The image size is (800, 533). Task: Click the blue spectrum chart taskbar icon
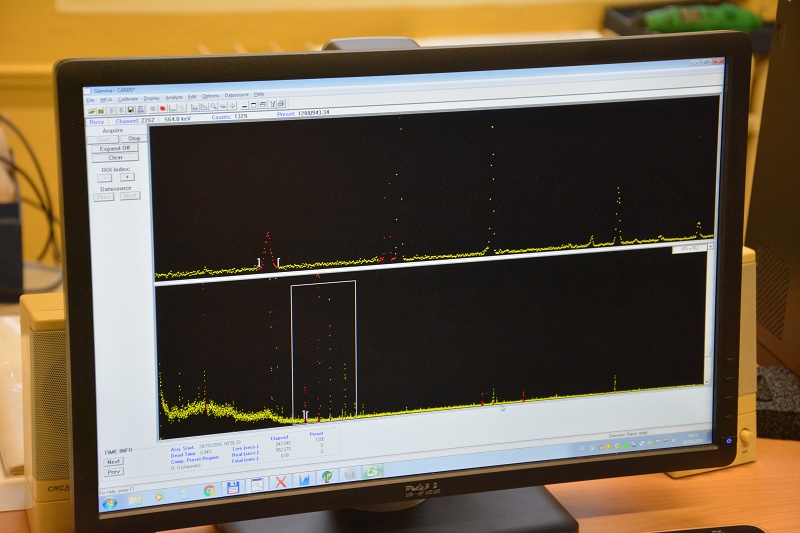pyautogui.click(x=304, y=479)
